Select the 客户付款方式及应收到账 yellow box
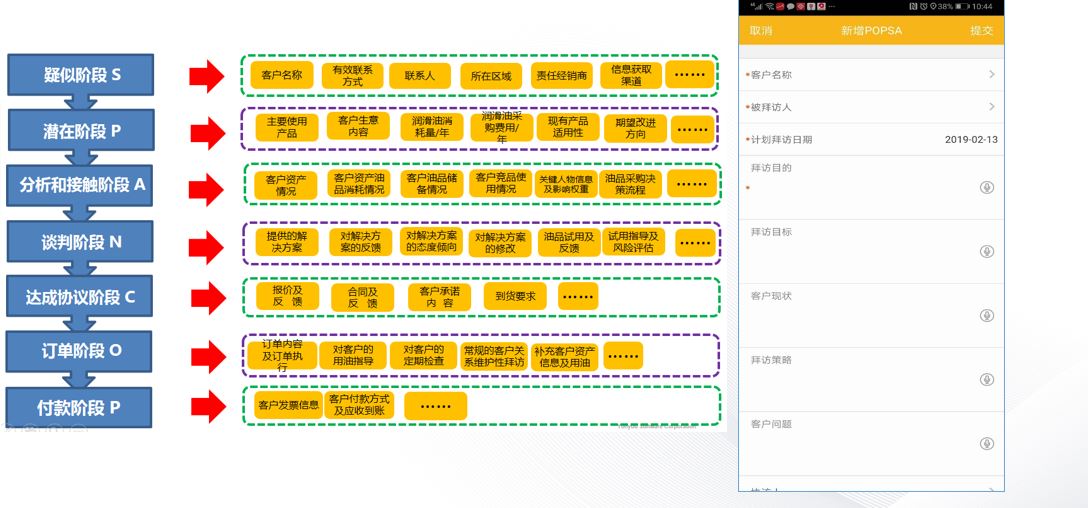Viewport: 1088px width, 508px height. [359, 405]
